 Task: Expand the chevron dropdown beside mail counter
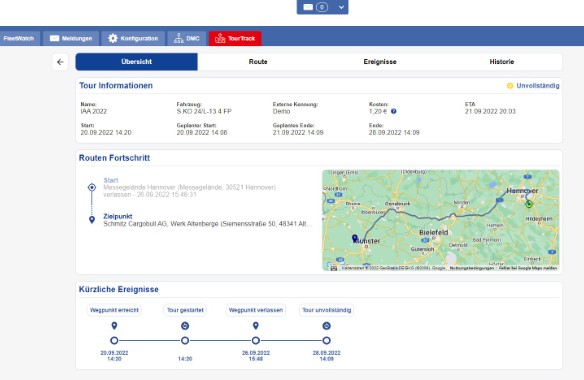[x=341, y=7]
